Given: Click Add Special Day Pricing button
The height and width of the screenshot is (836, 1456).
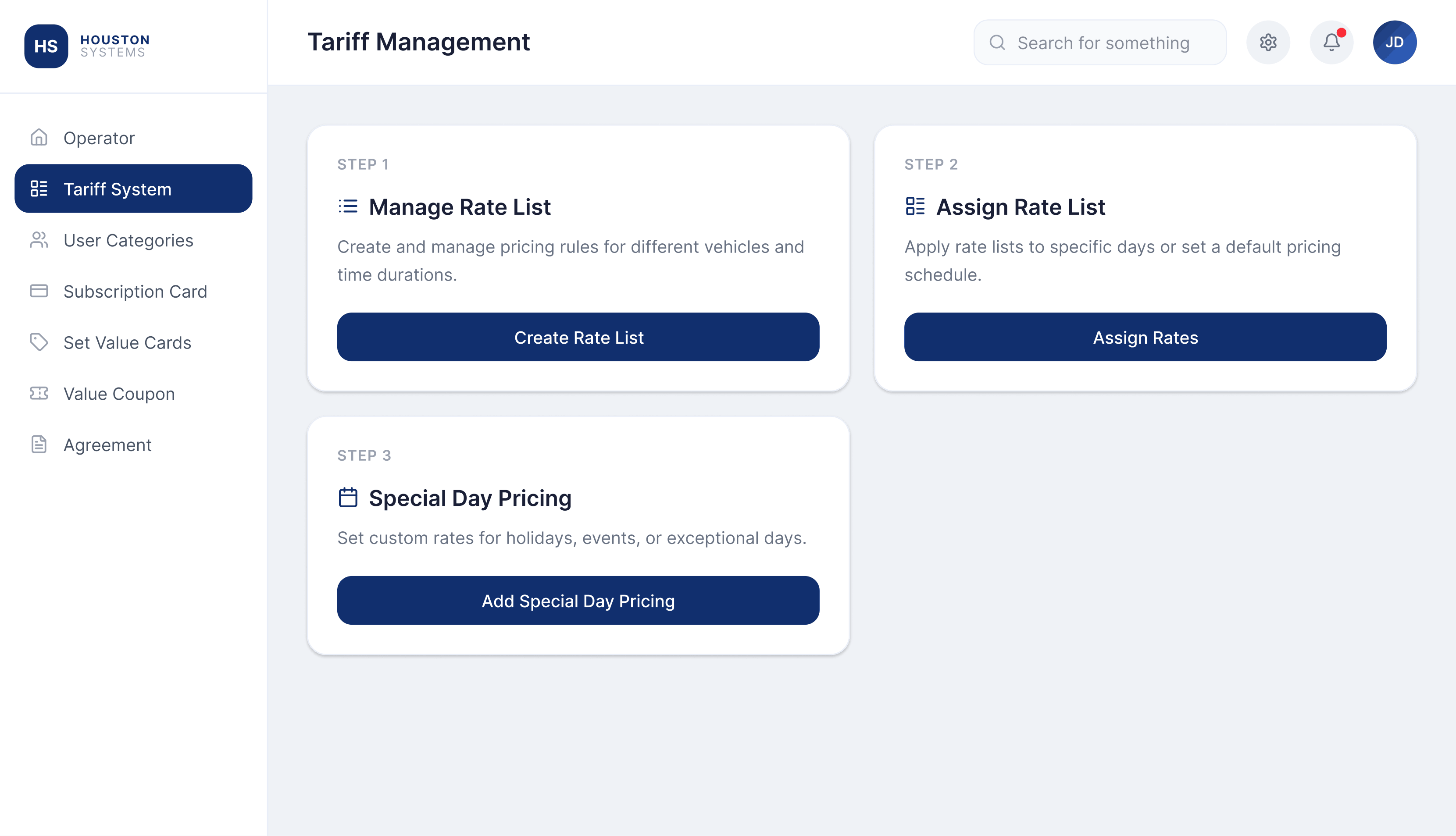Looking at the screenshot, I should click(578, 601).
